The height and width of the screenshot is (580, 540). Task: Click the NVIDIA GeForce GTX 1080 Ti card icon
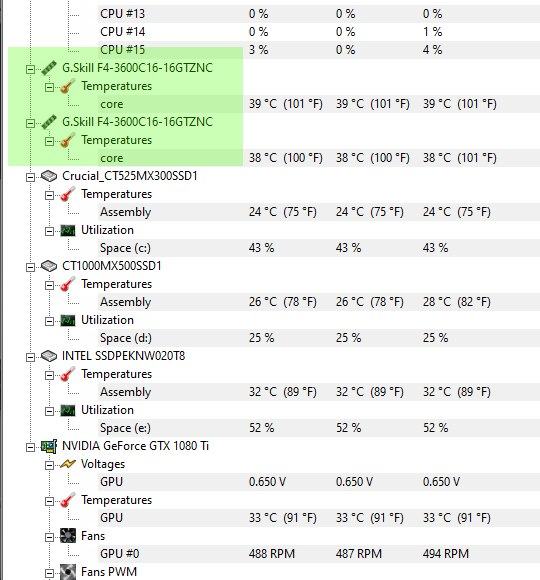49,446
